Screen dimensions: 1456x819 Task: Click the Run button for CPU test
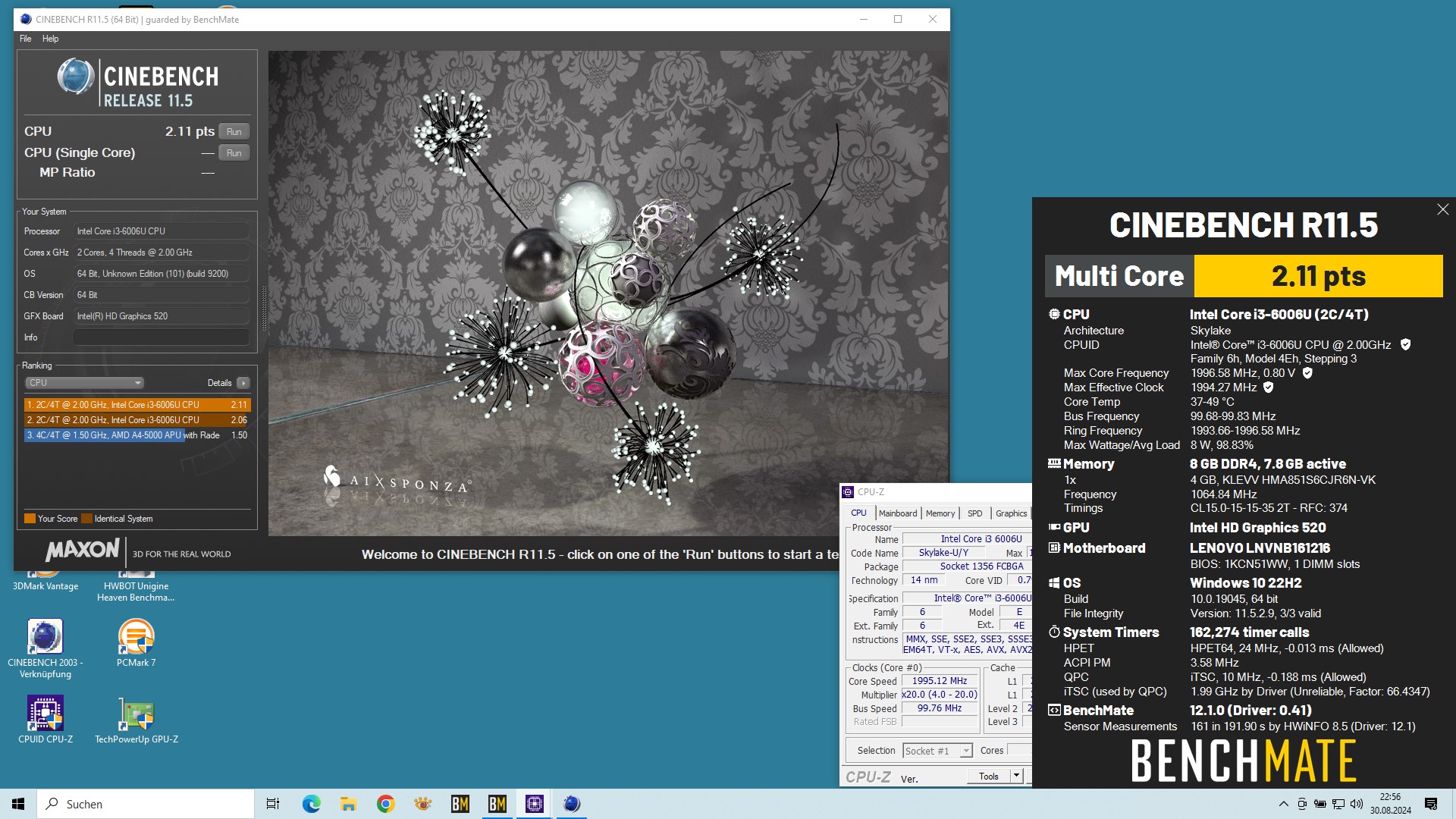coord(234,131)
